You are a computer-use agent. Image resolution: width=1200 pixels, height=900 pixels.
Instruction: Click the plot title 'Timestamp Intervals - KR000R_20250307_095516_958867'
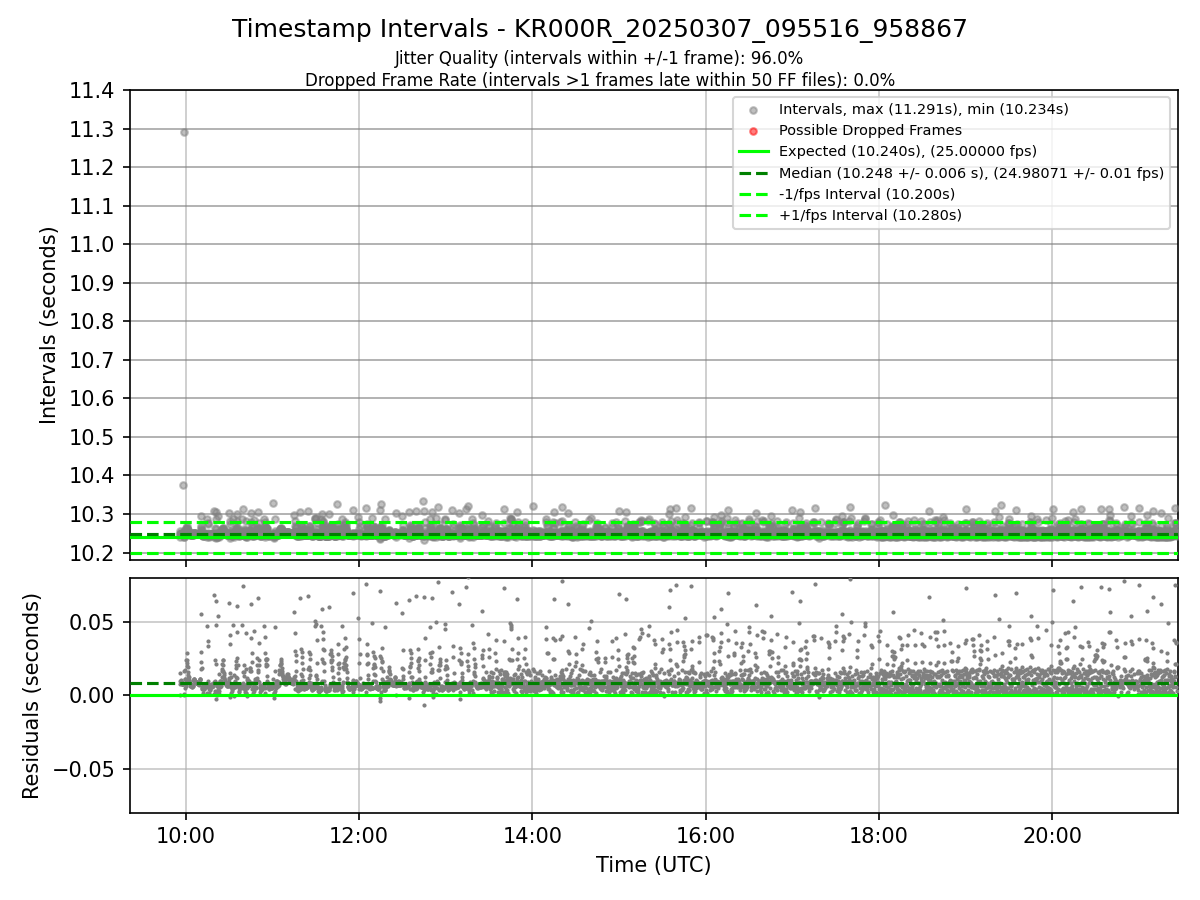click(x=599, y=29)
